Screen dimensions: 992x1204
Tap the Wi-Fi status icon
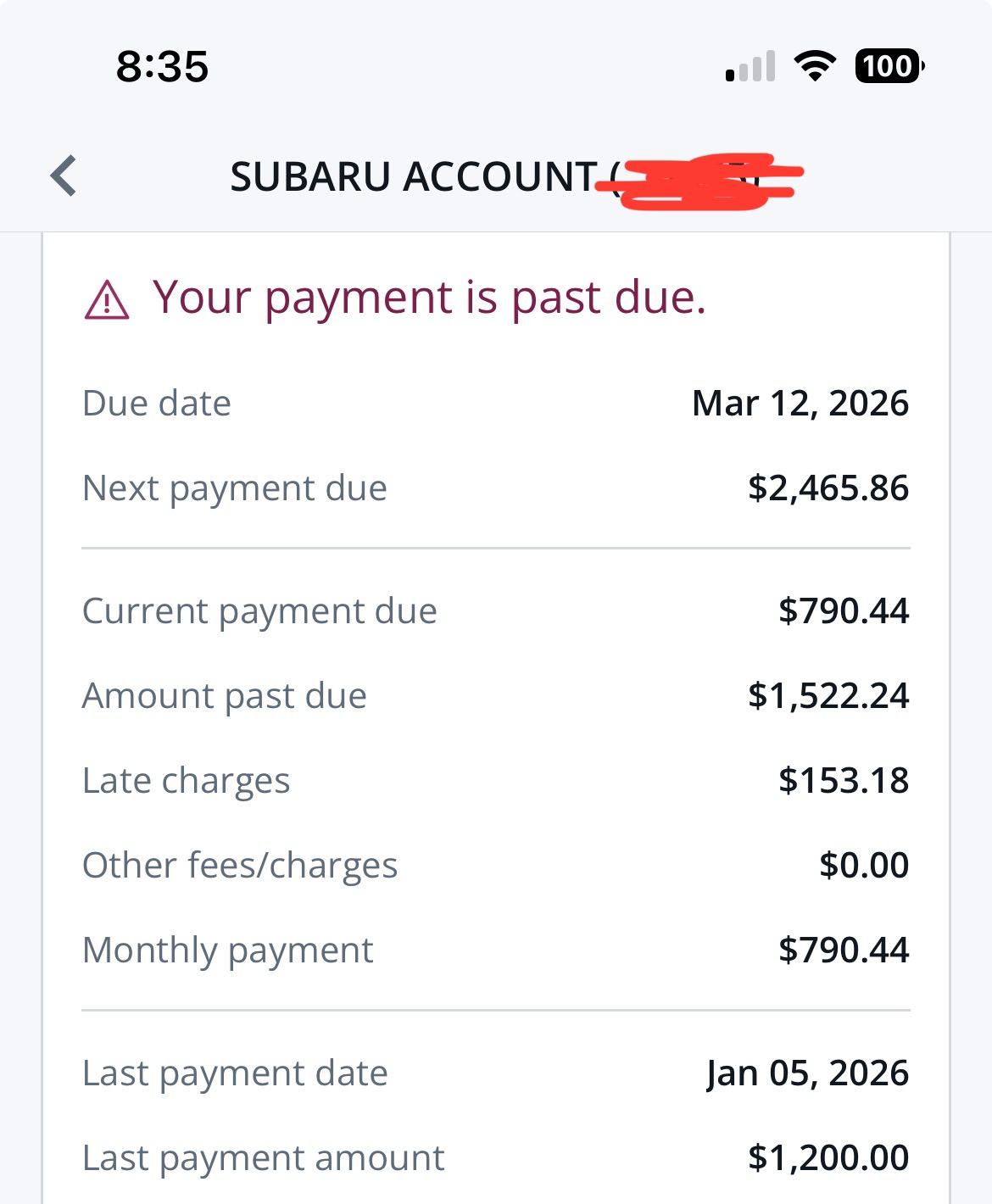(x=814, y=66)
